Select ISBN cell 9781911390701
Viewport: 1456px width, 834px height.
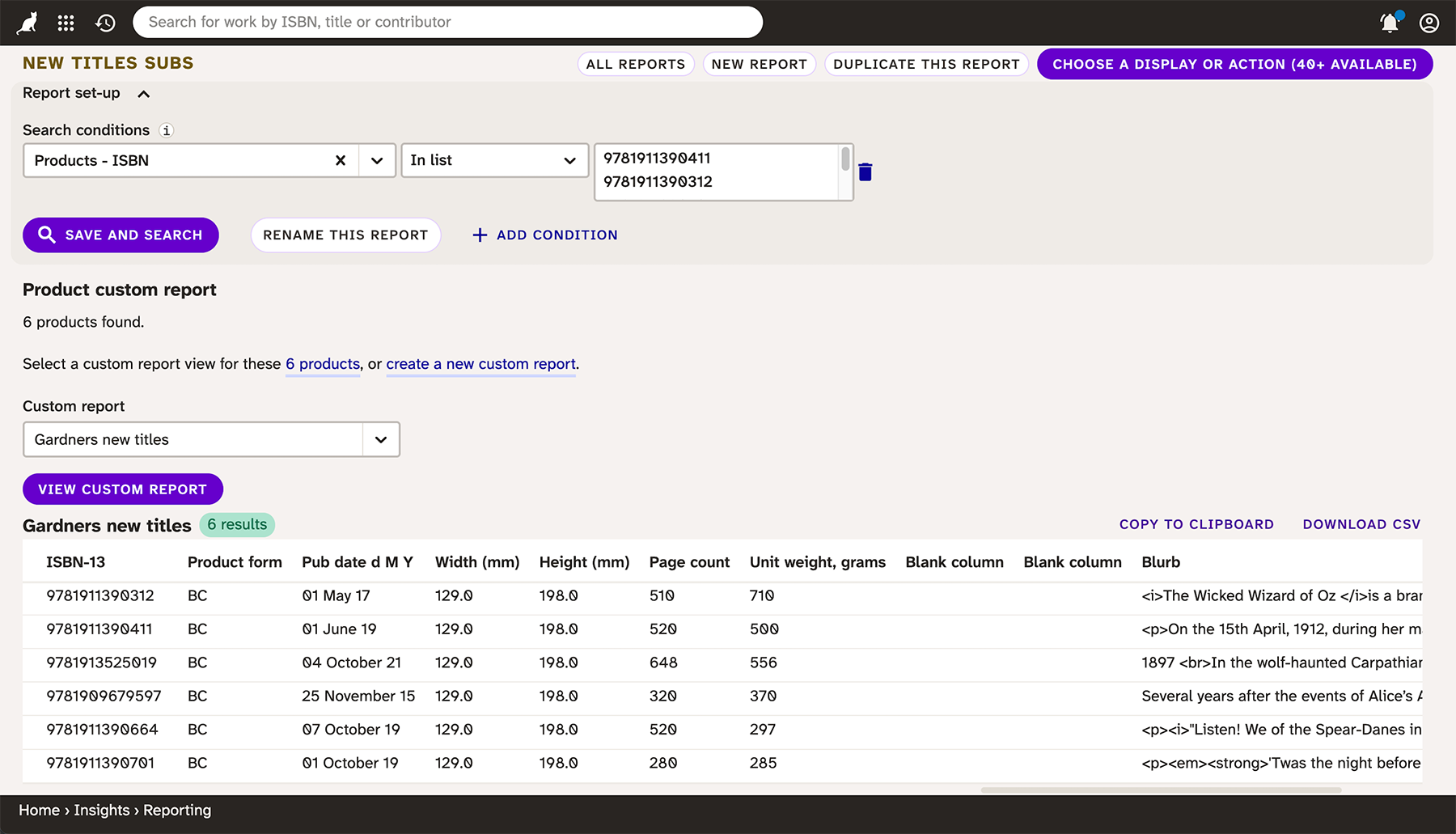[100, 763]
